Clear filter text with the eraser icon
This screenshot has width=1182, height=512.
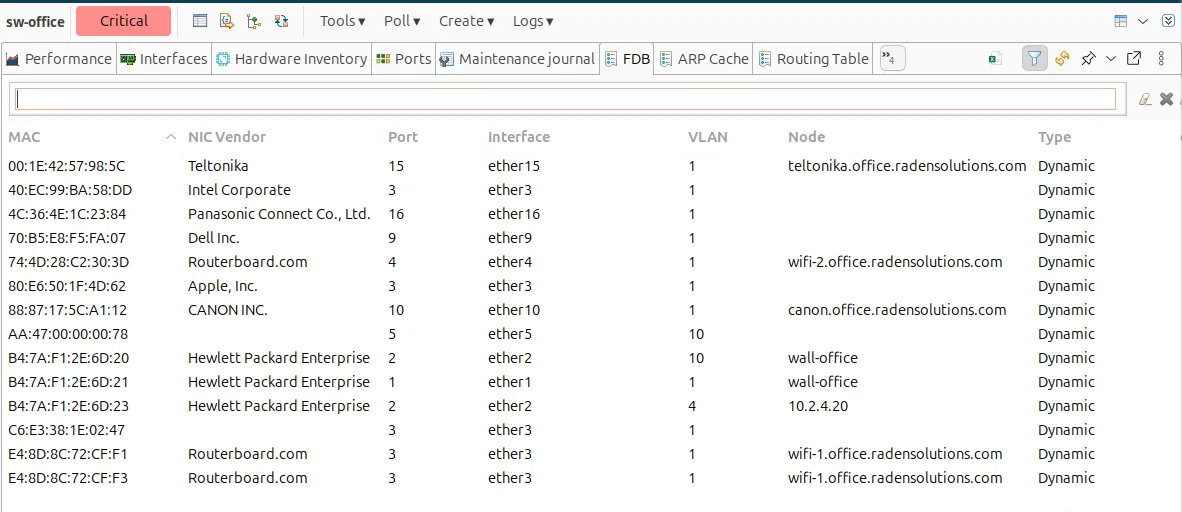coord(1145,99)
